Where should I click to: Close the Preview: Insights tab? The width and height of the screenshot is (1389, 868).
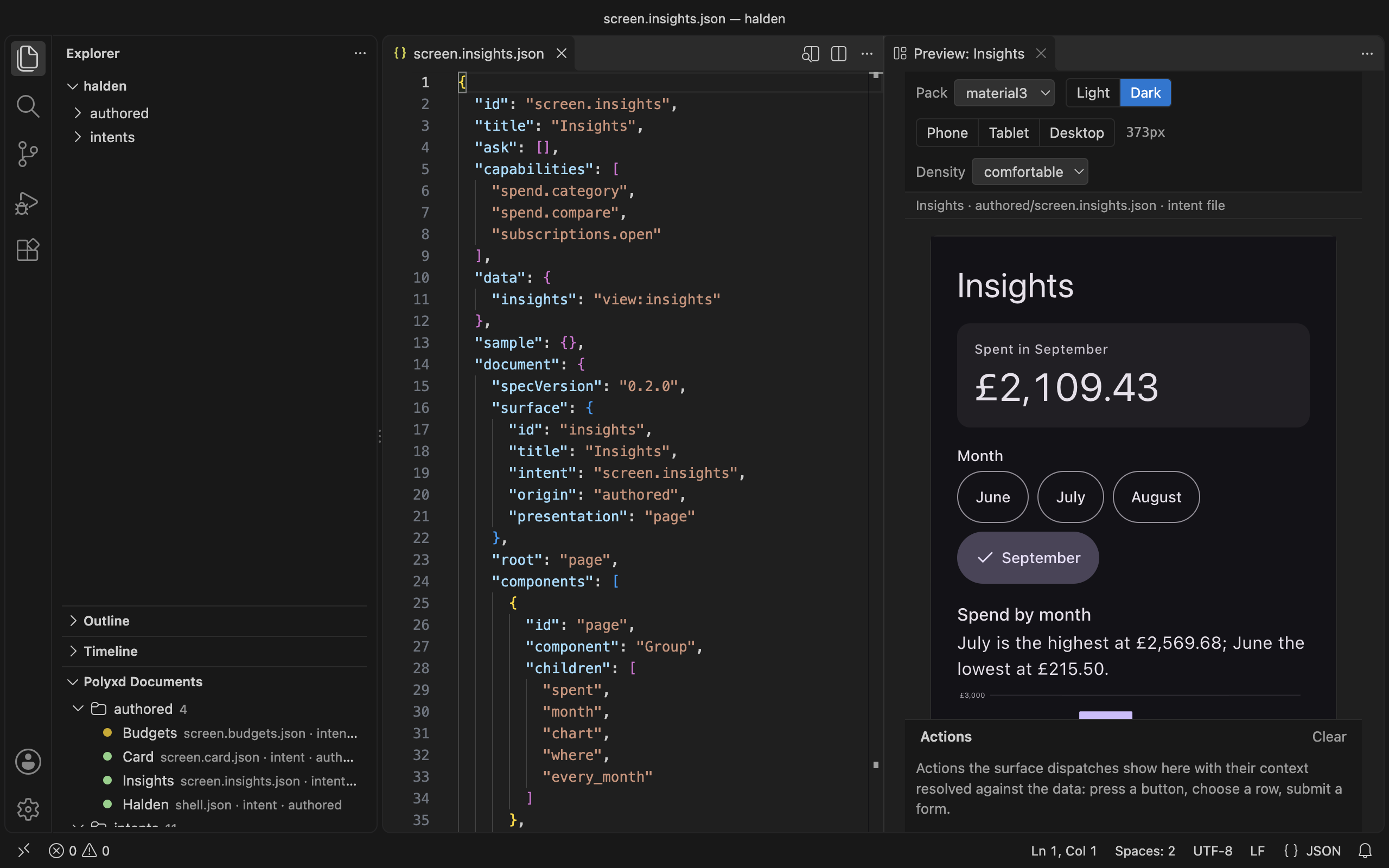point(1041,53)
